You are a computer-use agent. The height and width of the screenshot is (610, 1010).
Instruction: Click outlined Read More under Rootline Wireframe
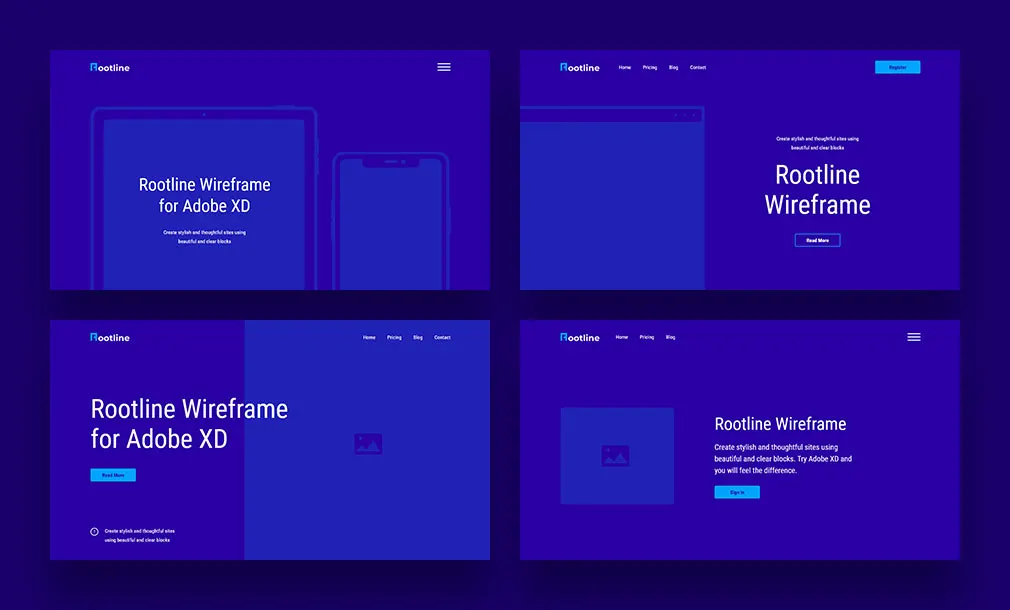817,240
